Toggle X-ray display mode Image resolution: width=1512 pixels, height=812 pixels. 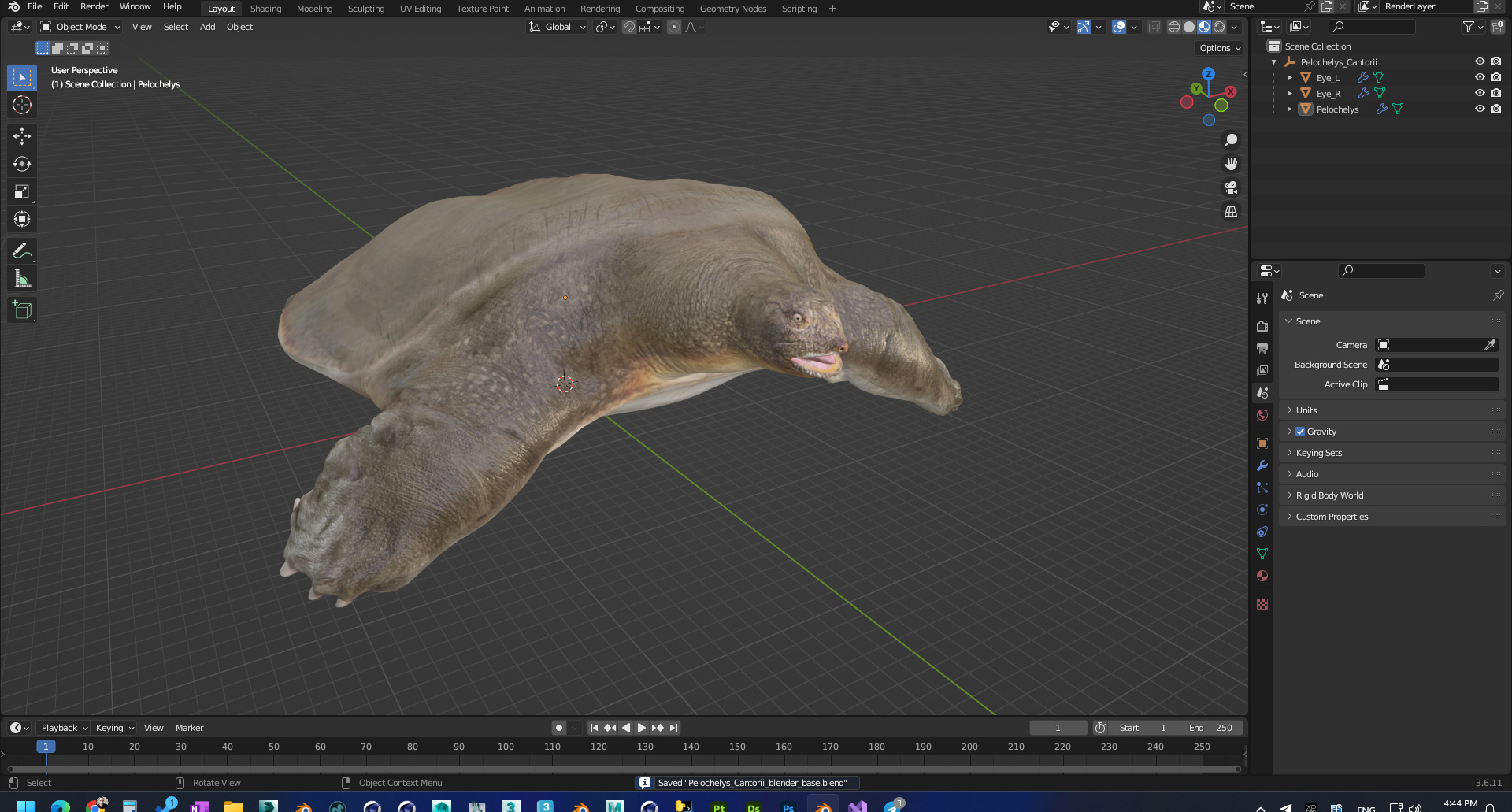(1154, 27)
